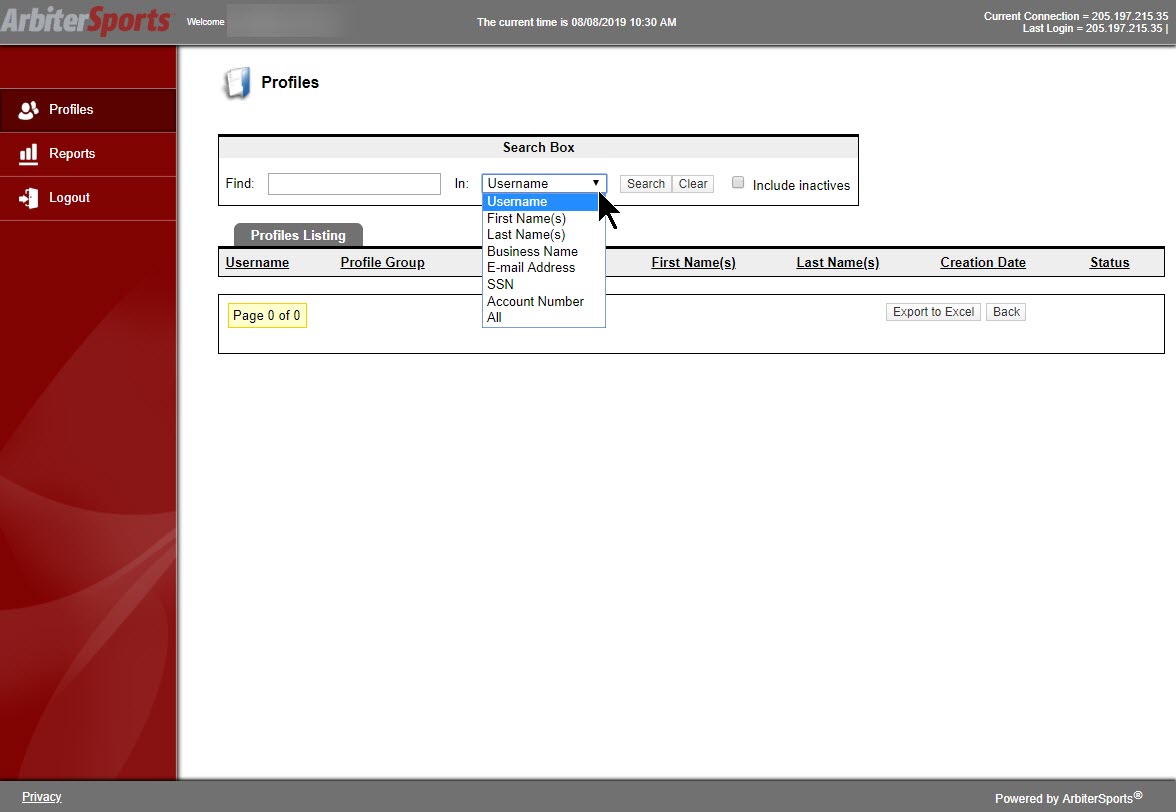Viewport: 1176px width, 812px height.
Task: Click the Profiles page document icon
Action: [236, 82]
